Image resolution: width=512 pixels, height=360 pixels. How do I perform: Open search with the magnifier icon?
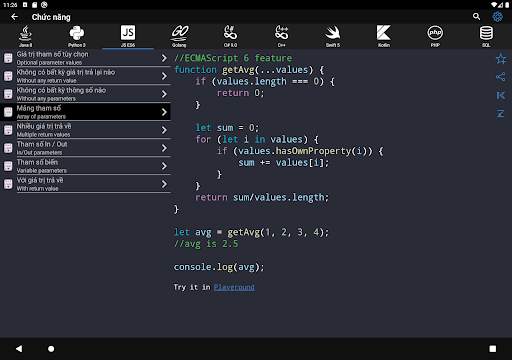click(x=476, y=16)
